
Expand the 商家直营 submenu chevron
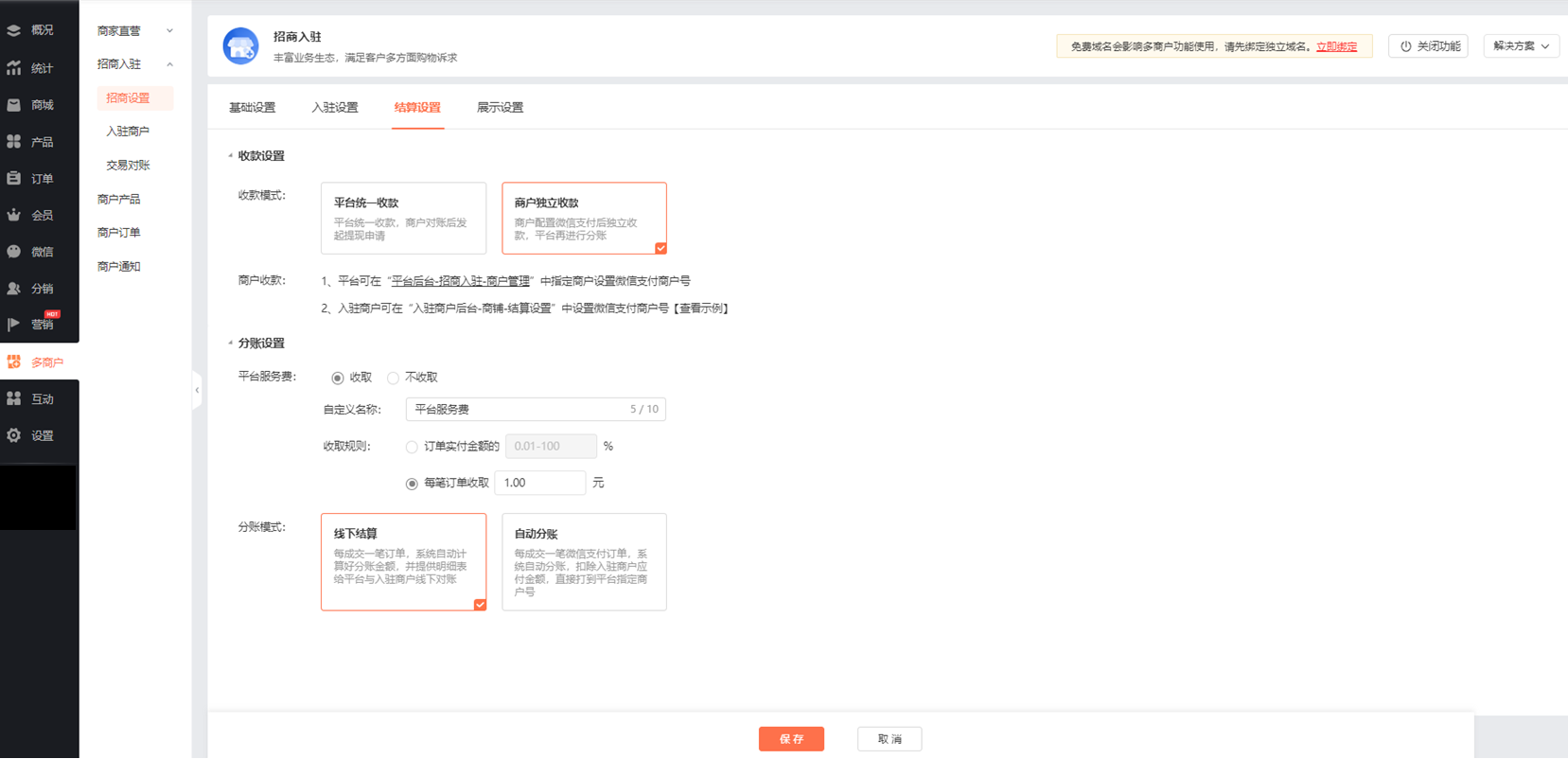[x=170, y=31]
